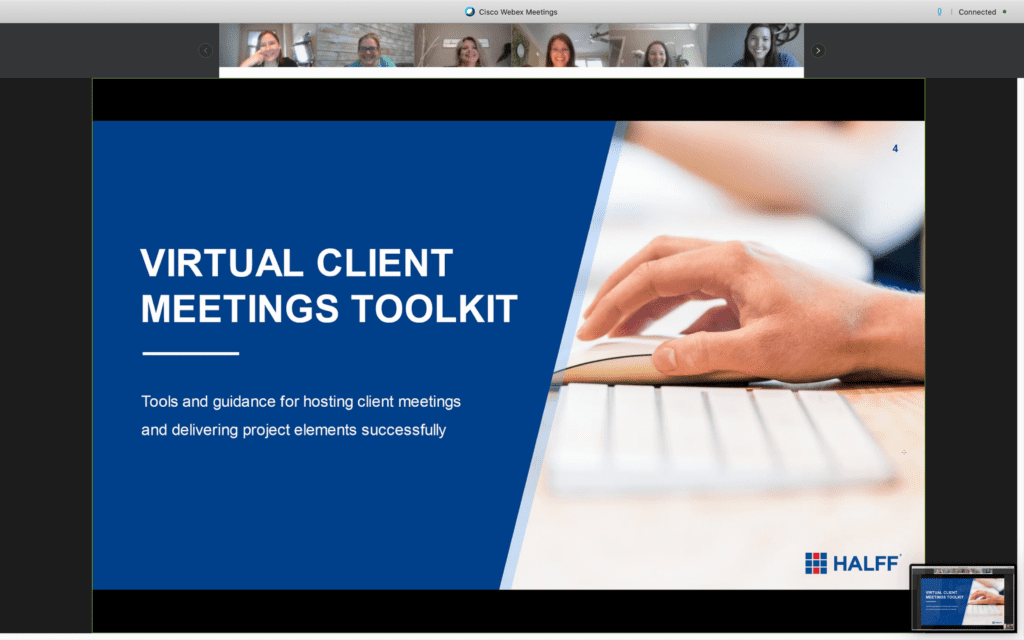Select the third participant video in the strip
This screenshot has width=1024, height=640.
(x=464, y=47)
